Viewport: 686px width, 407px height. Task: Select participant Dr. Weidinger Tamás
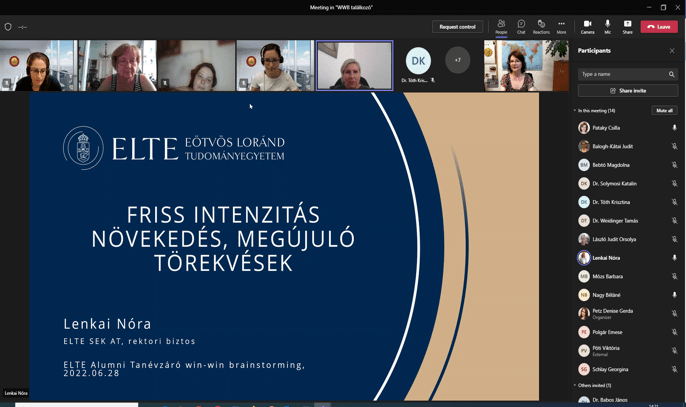coord(628,221)
